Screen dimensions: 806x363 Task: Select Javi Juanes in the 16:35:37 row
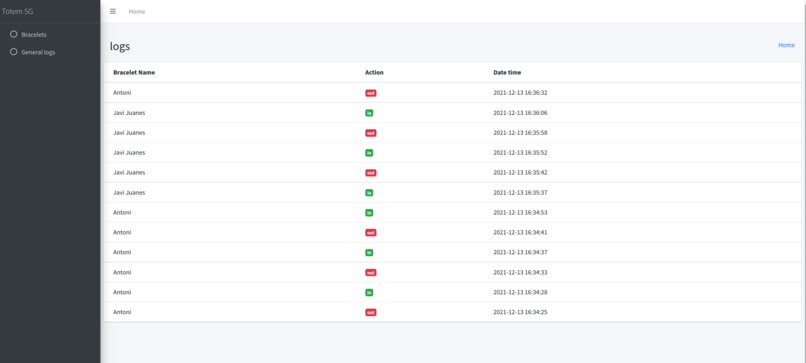[x=129, y=192]
